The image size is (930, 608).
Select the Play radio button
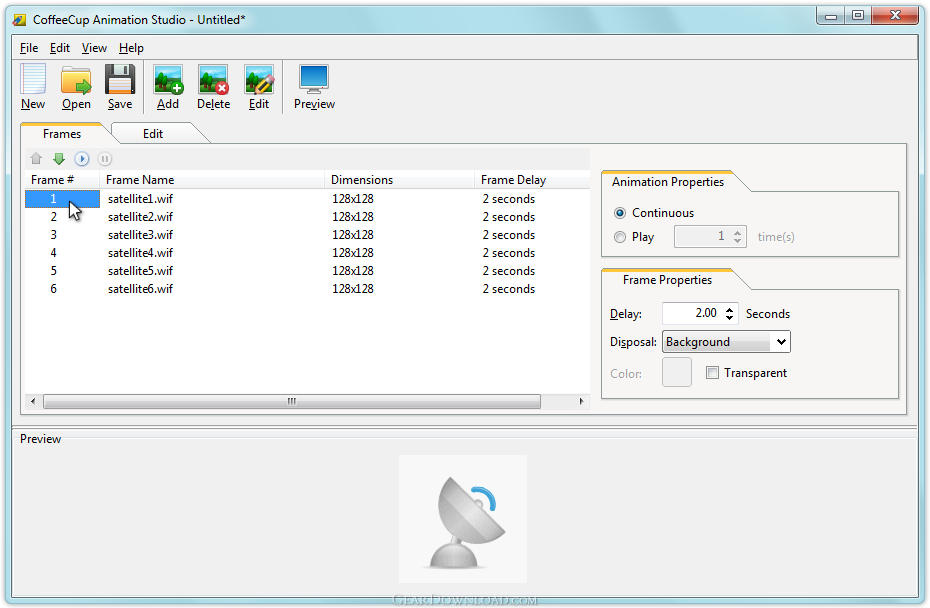(x=620, y=237)
